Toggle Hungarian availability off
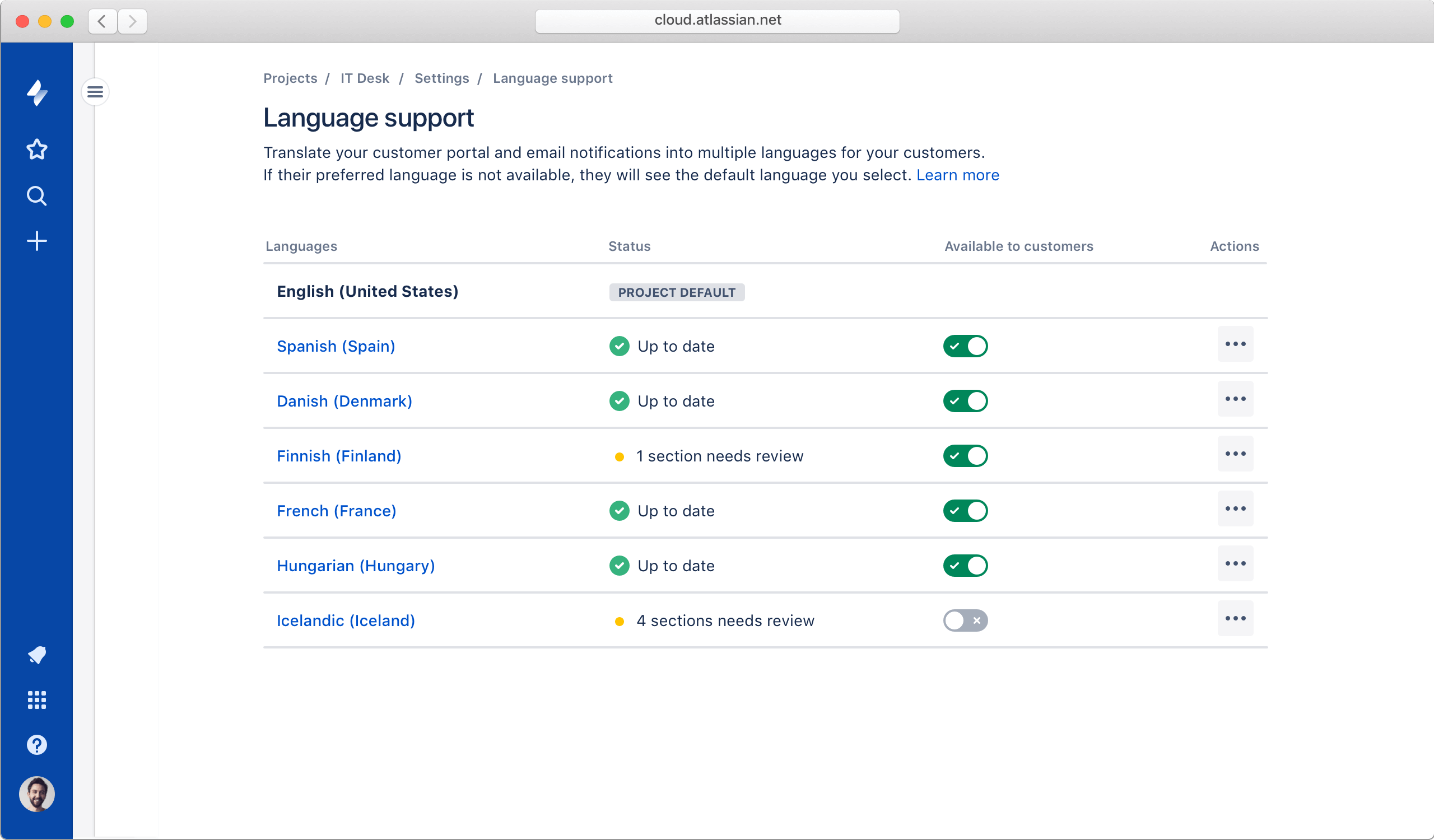Viewport: 1434px width, 840px height. coord(965,565)
